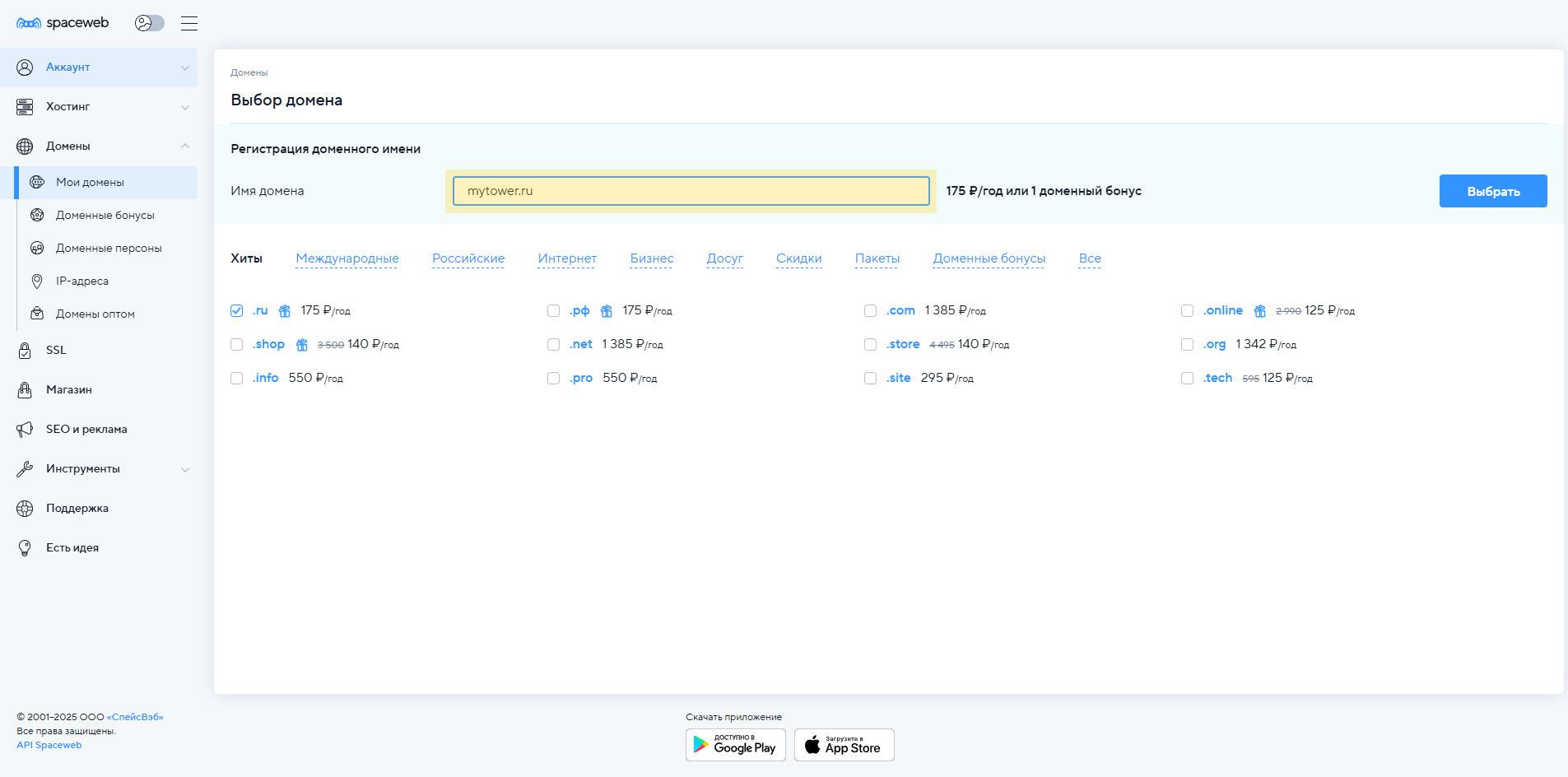This screenshot has width=1568, height=777.
Task: Click the Есть идея lightbulb icon
Action: pos(25,547)
